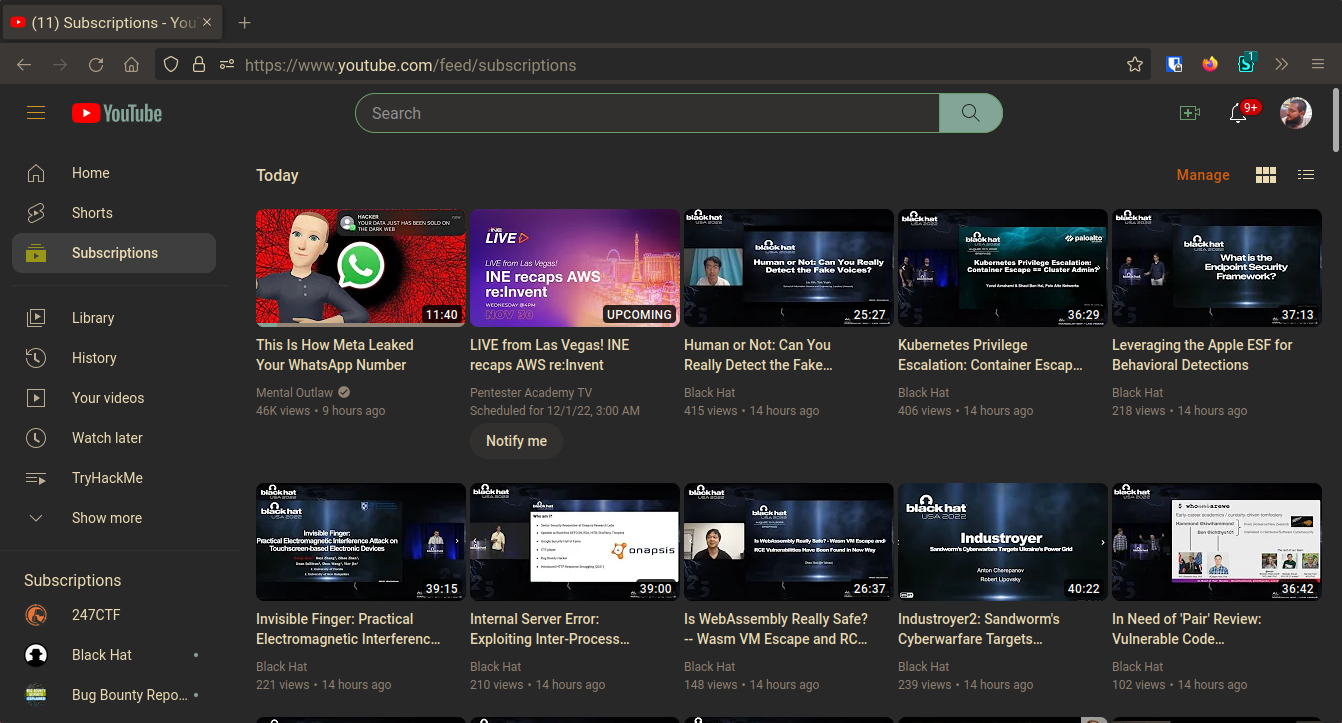Image resolution: width=1342 pixels, height=723 pixels.
Task: Bookmark the page with the star icon
Action: [x=1135, y=65]
